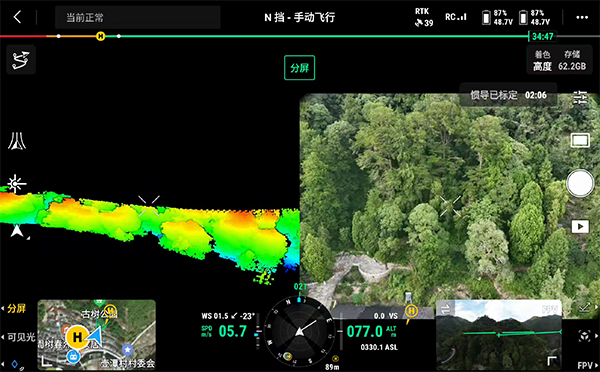Open the flight route planning icon
This screenshot has width=600, height=372.
coord(21,60)
